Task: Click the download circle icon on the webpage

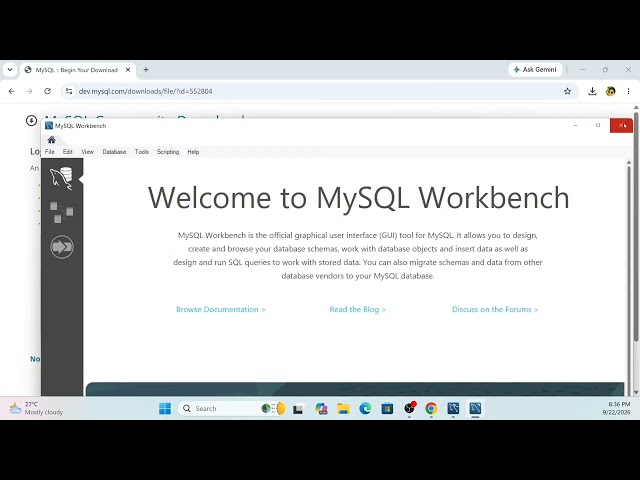Action: (x=31, y=120)
